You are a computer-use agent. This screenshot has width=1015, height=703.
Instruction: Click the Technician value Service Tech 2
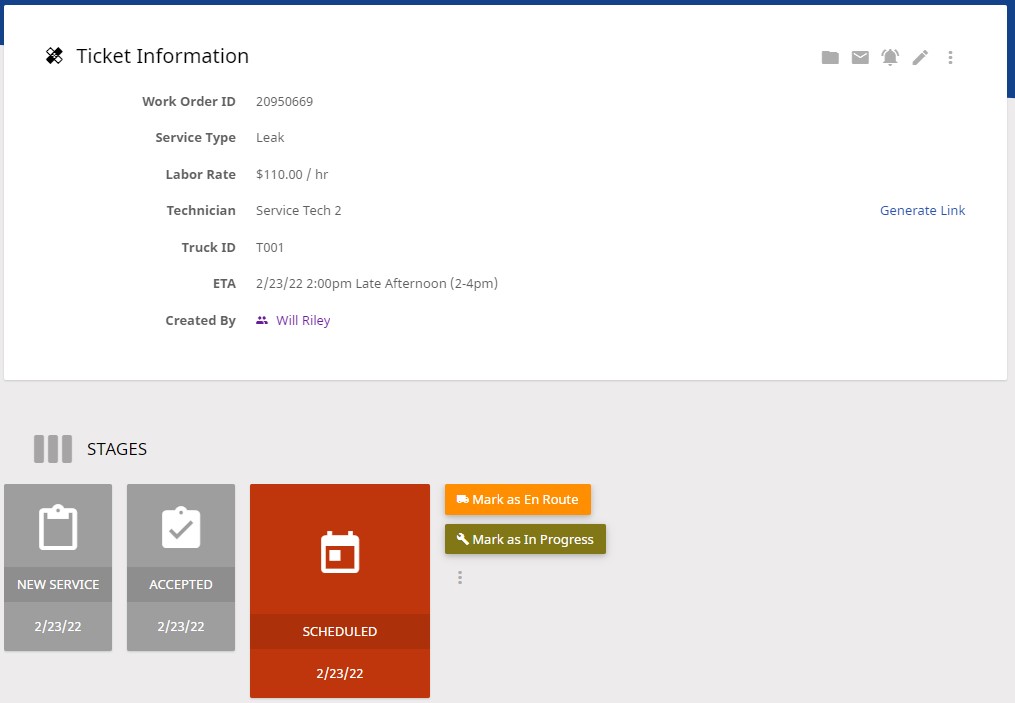click(298, 211)
